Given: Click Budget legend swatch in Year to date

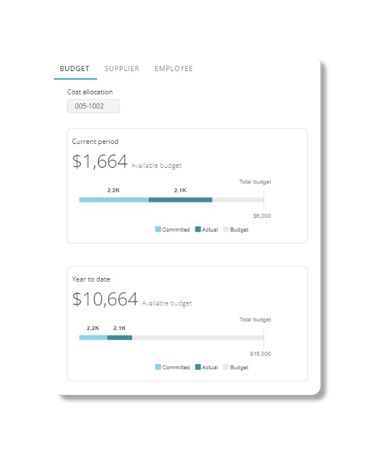Looking at the screenshot, I should click(x=226, y=367).
